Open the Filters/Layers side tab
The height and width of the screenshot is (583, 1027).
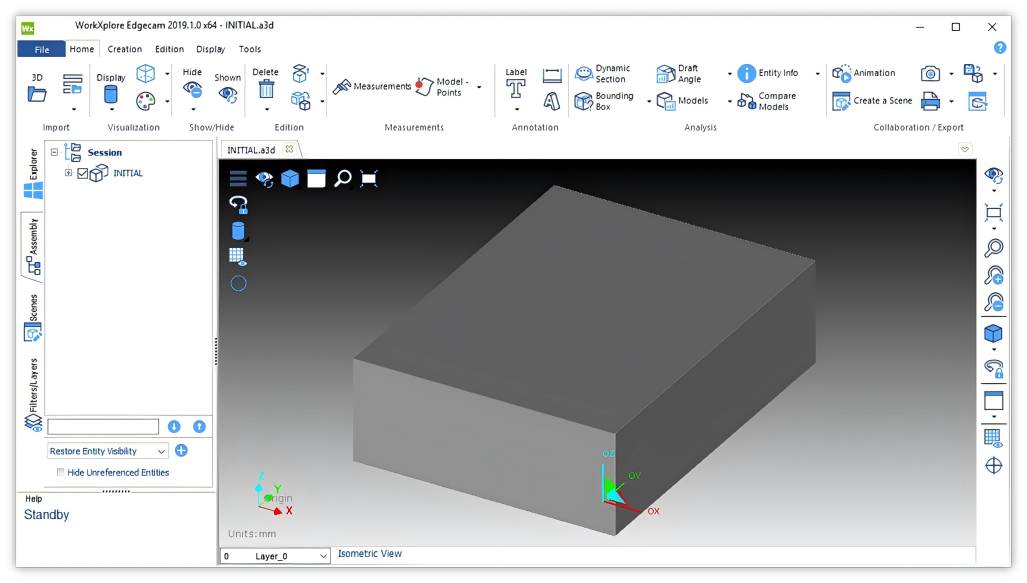tap(33, 393)
